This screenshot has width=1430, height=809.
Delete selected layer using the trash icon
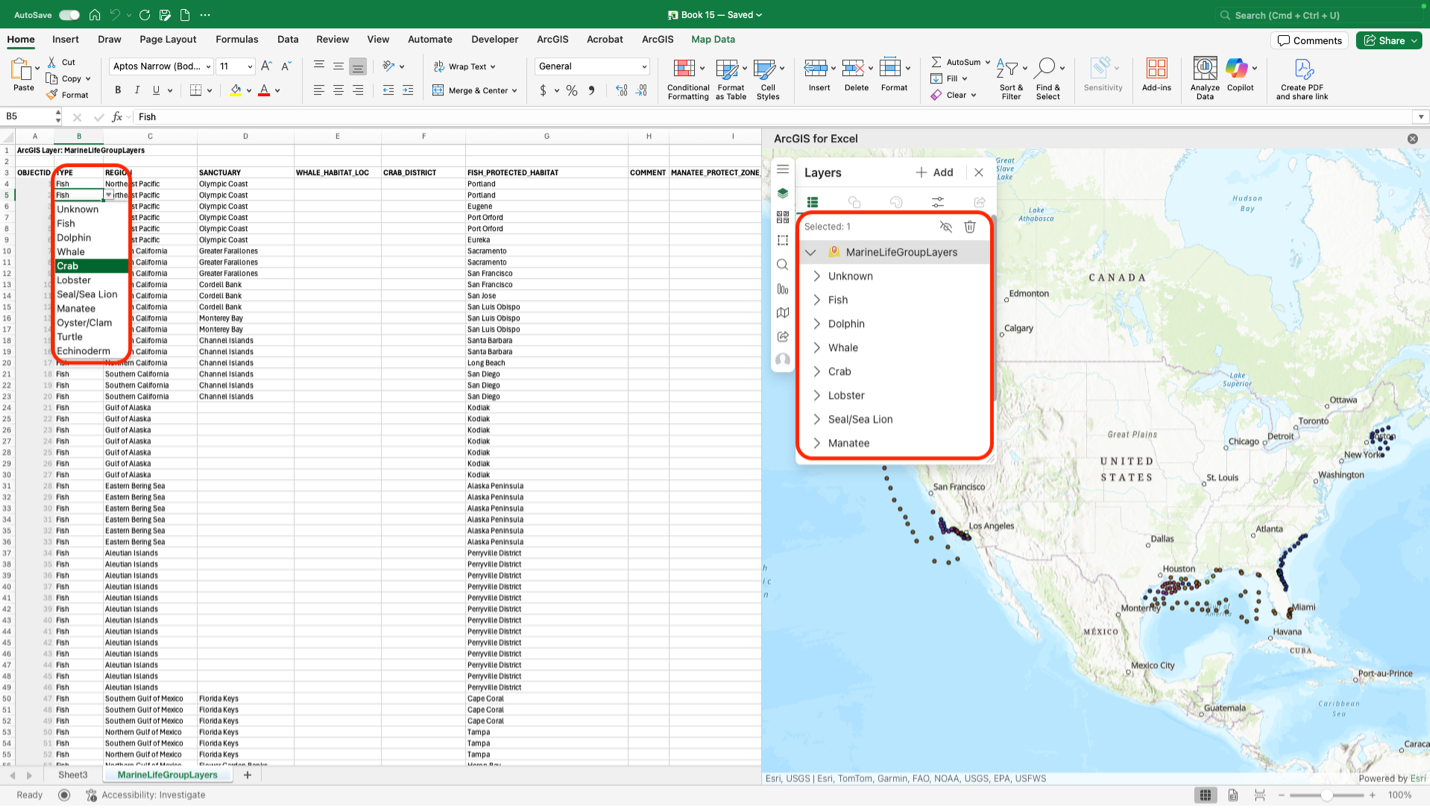tap(970, 226)
